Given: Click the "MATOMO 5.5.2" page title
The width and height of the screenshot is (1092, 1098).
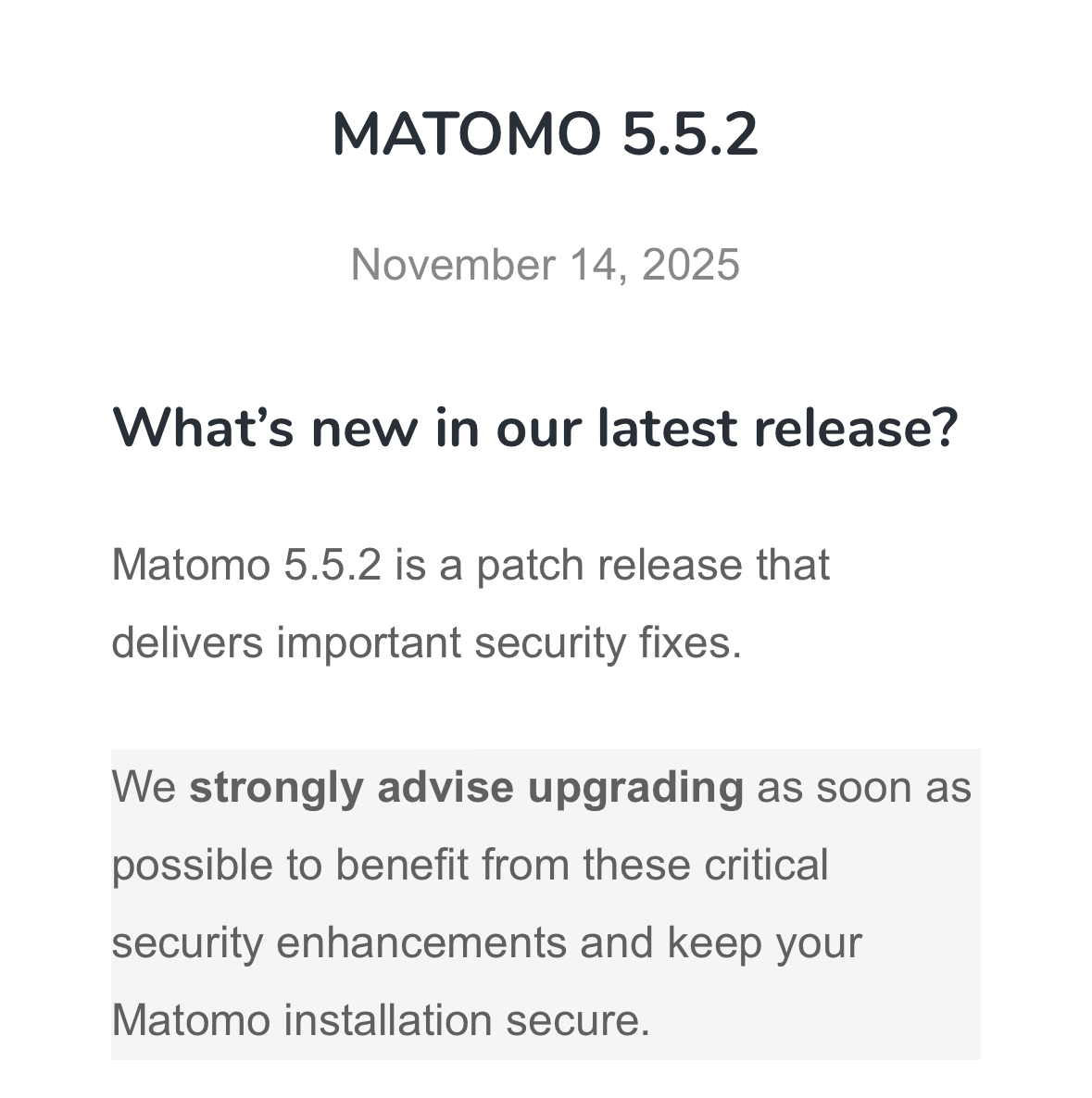Looking at the screenshot, I should 545,134.
